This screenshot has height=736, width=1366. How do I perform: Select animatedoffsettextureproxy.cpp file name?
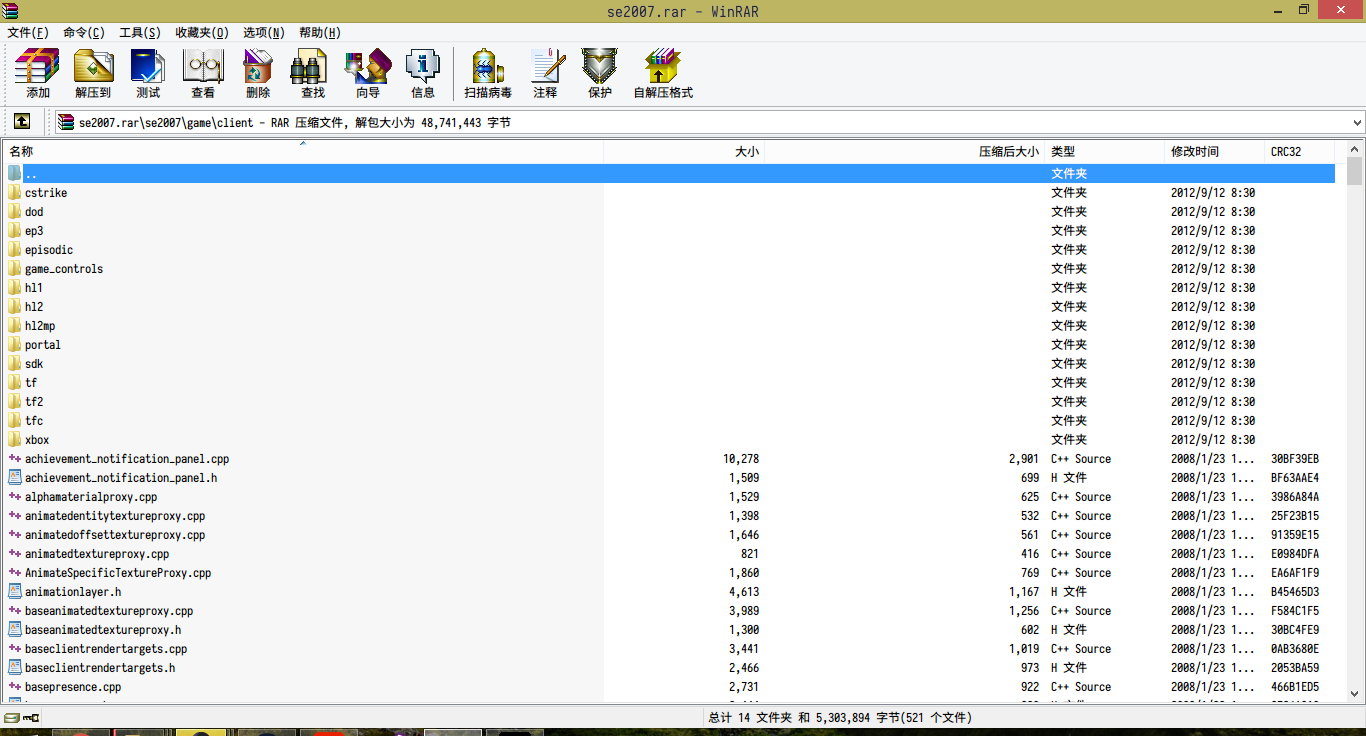pos(115,535)
